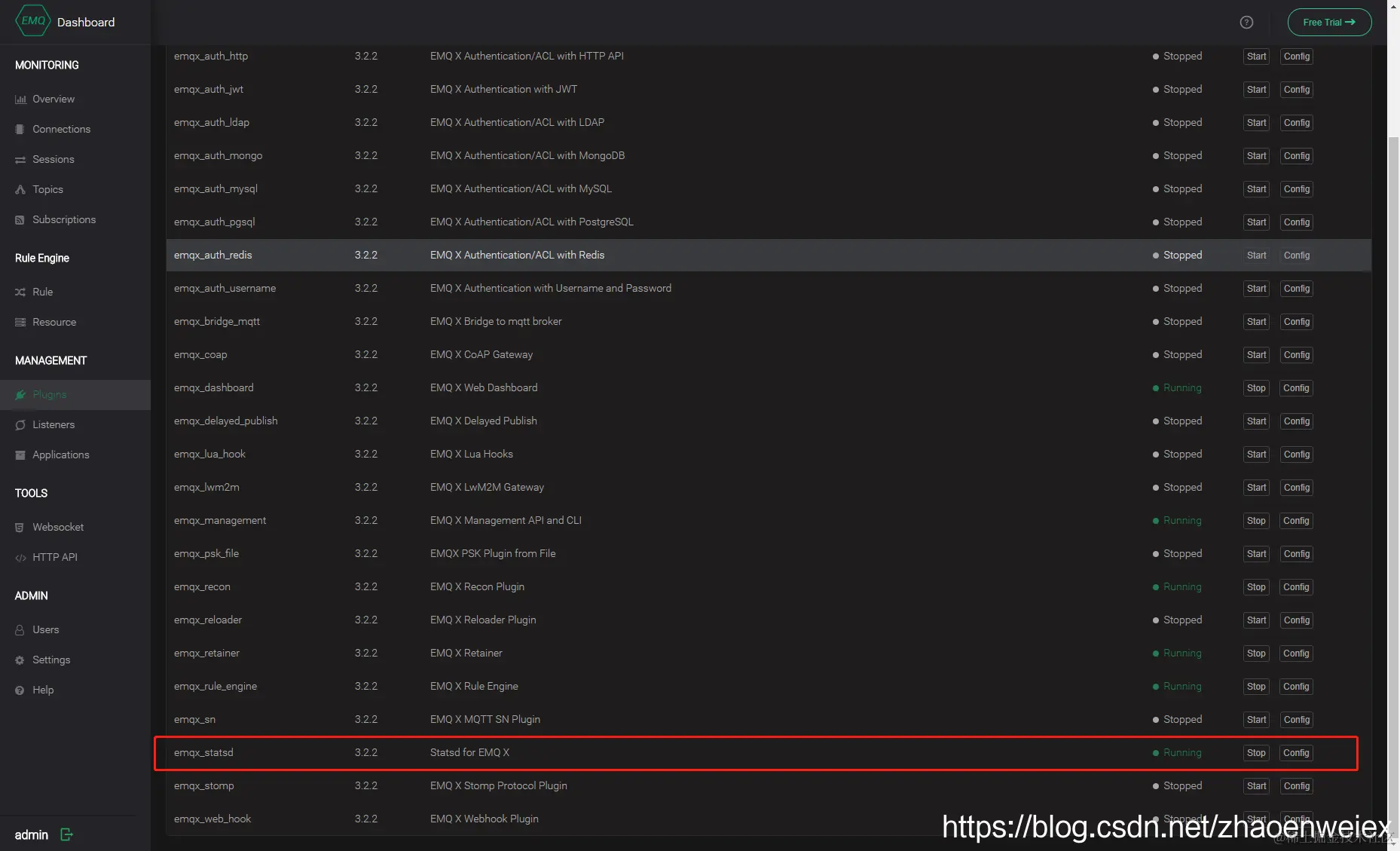The image size is (1400, 851).
Task: Click the Users person icon
Action: click(x=20, y=630)
